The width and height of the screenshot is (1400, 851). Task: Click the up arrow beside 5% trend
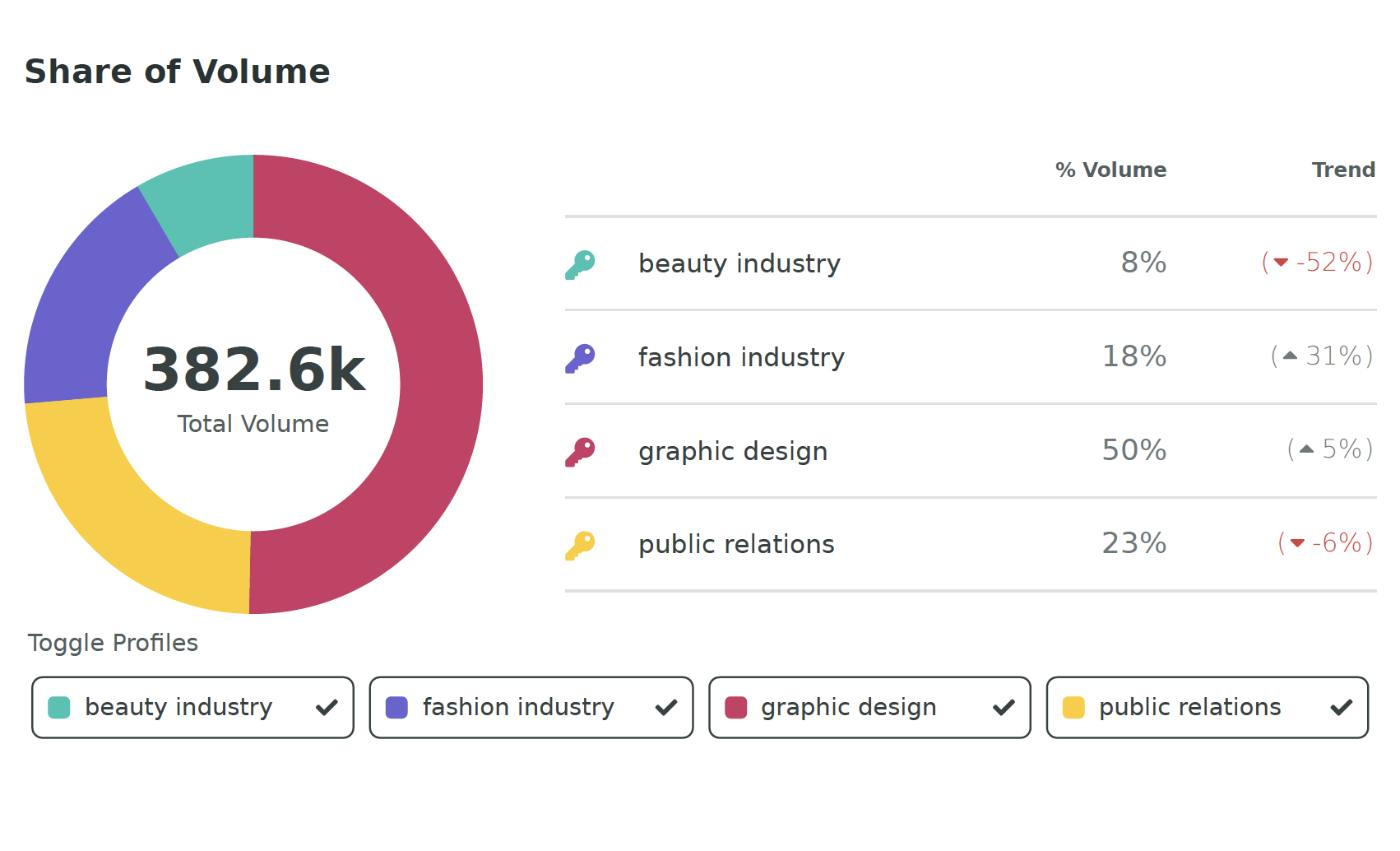coord(1306,449)
